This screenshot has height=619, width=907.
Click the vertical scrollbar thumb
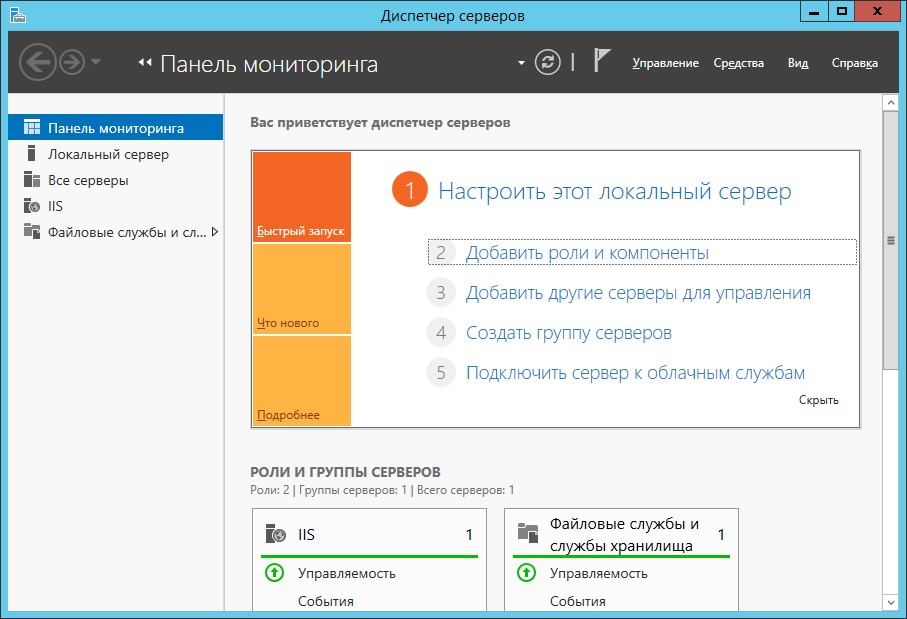890,240
